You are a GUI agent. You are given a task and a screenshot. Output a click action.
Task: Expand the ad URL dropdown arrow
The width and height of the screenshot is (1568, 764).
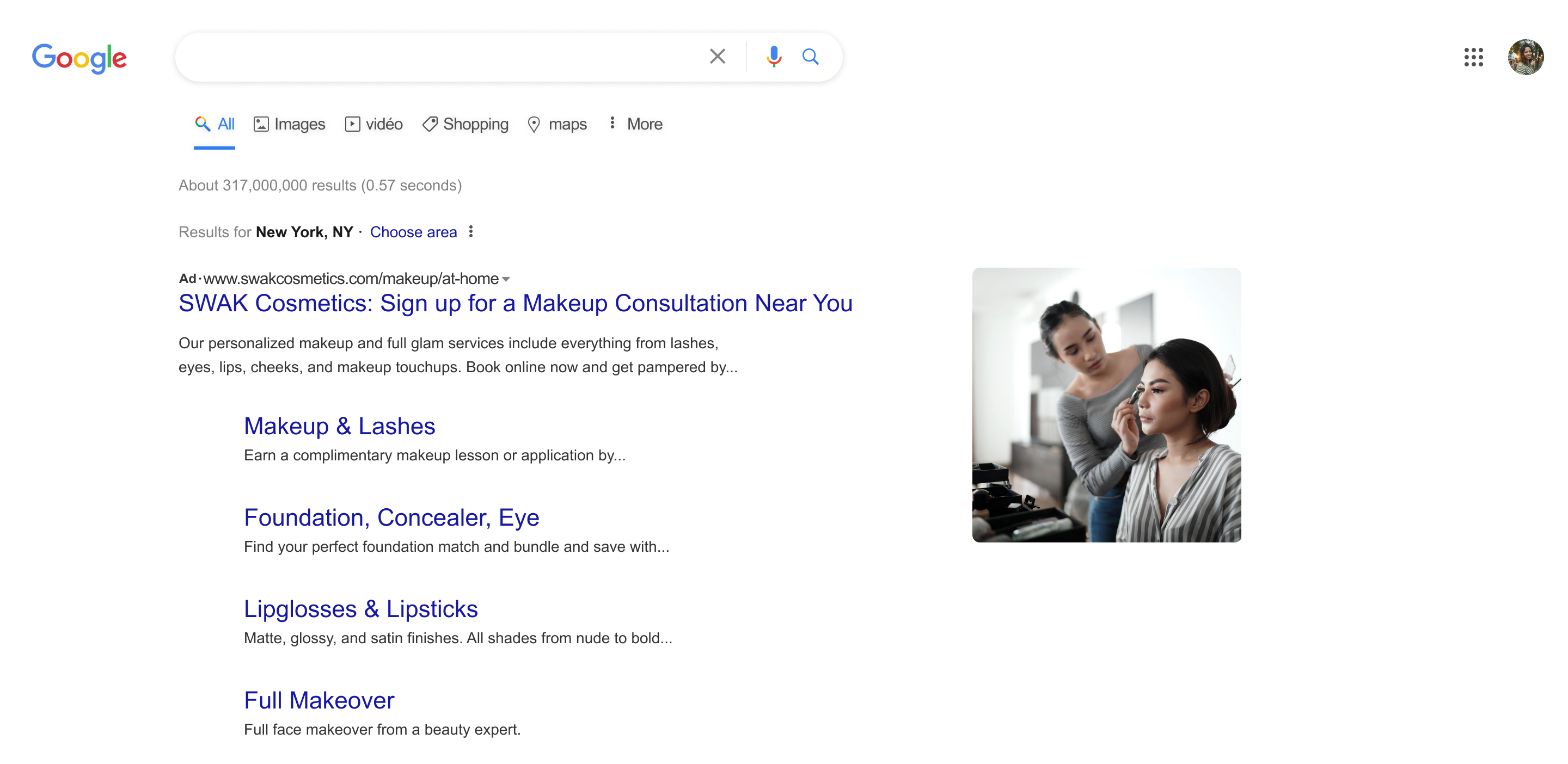[x=506, y=279]
